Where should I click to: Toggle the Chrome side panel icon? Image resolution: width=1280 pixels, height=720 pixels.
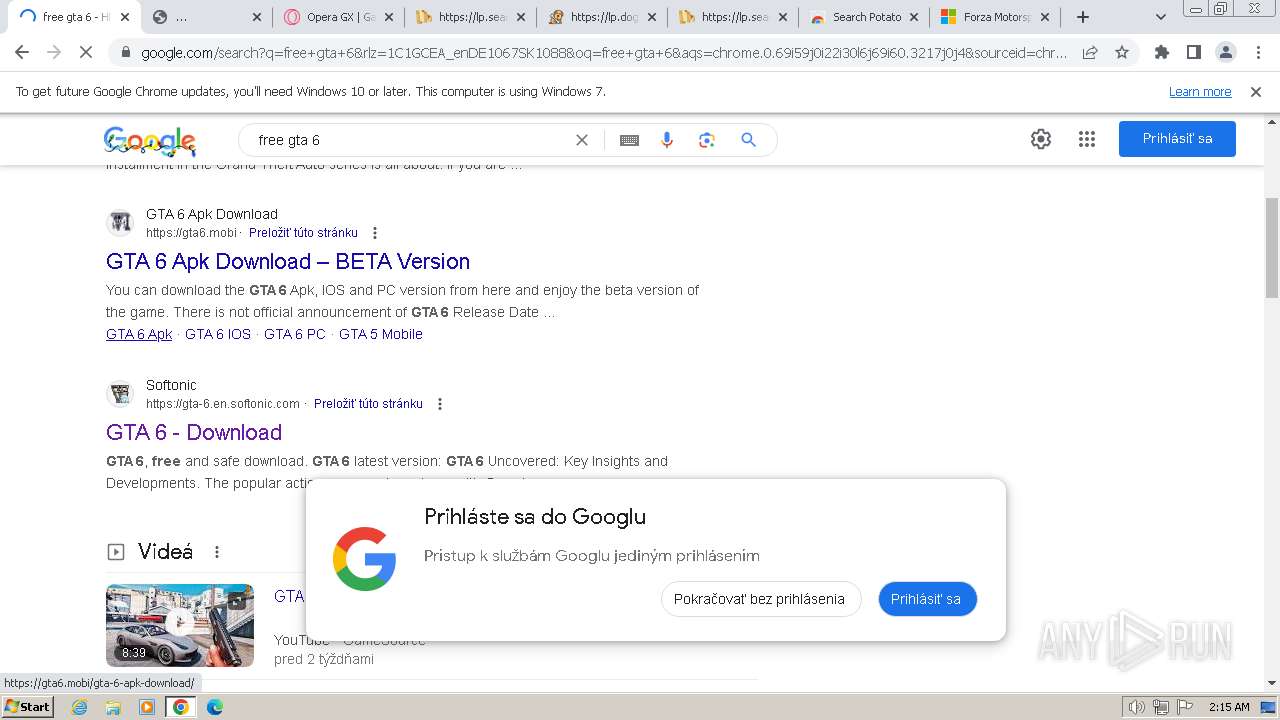click(1194, 53)
